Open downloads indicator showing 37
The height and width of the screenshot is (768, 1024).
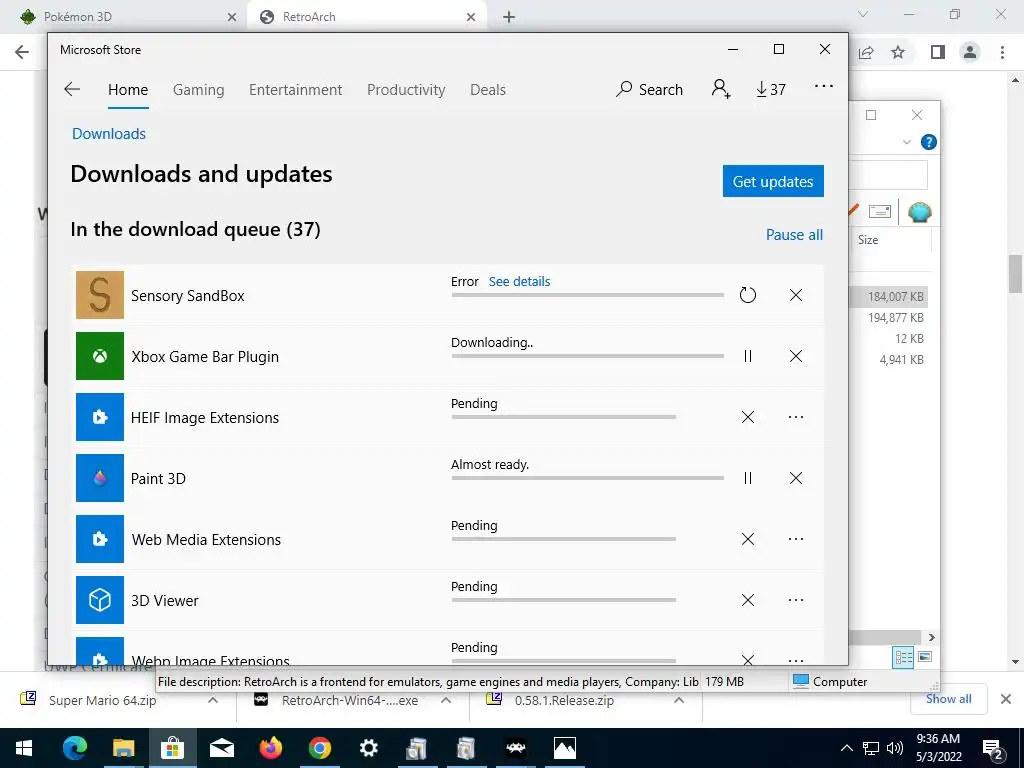(771, 89)
